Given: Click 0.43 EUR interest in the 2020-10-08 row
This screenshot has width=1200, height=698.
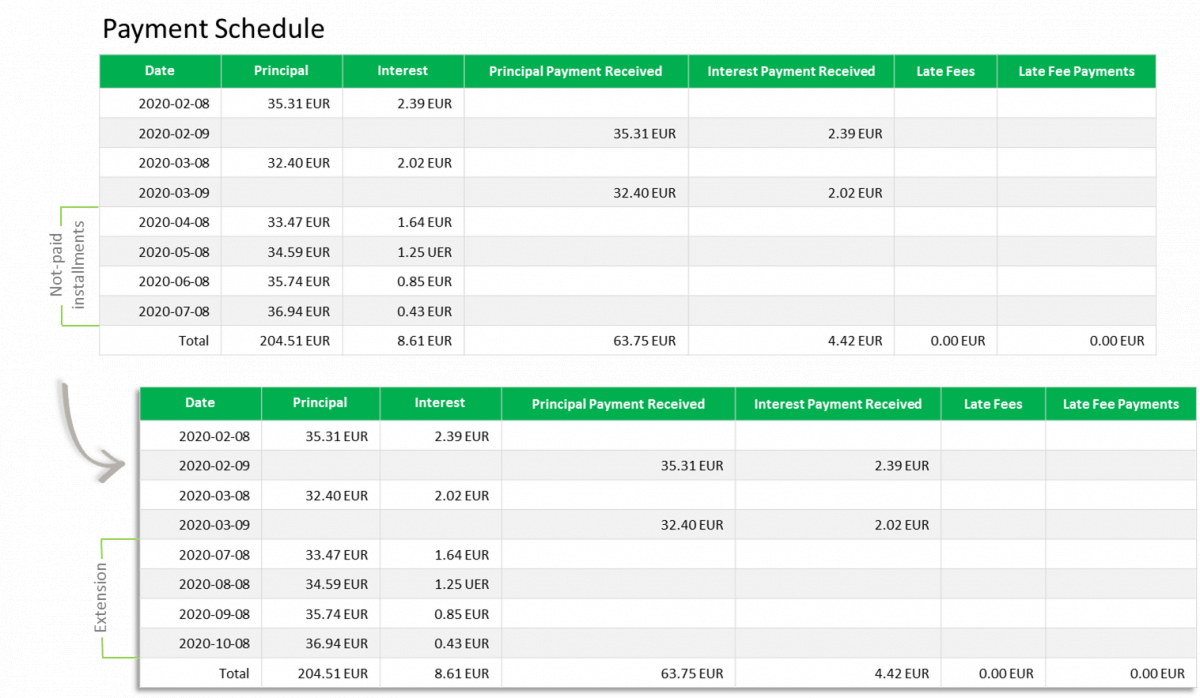Looking at the screenshot, I should [x=461, y=643].
